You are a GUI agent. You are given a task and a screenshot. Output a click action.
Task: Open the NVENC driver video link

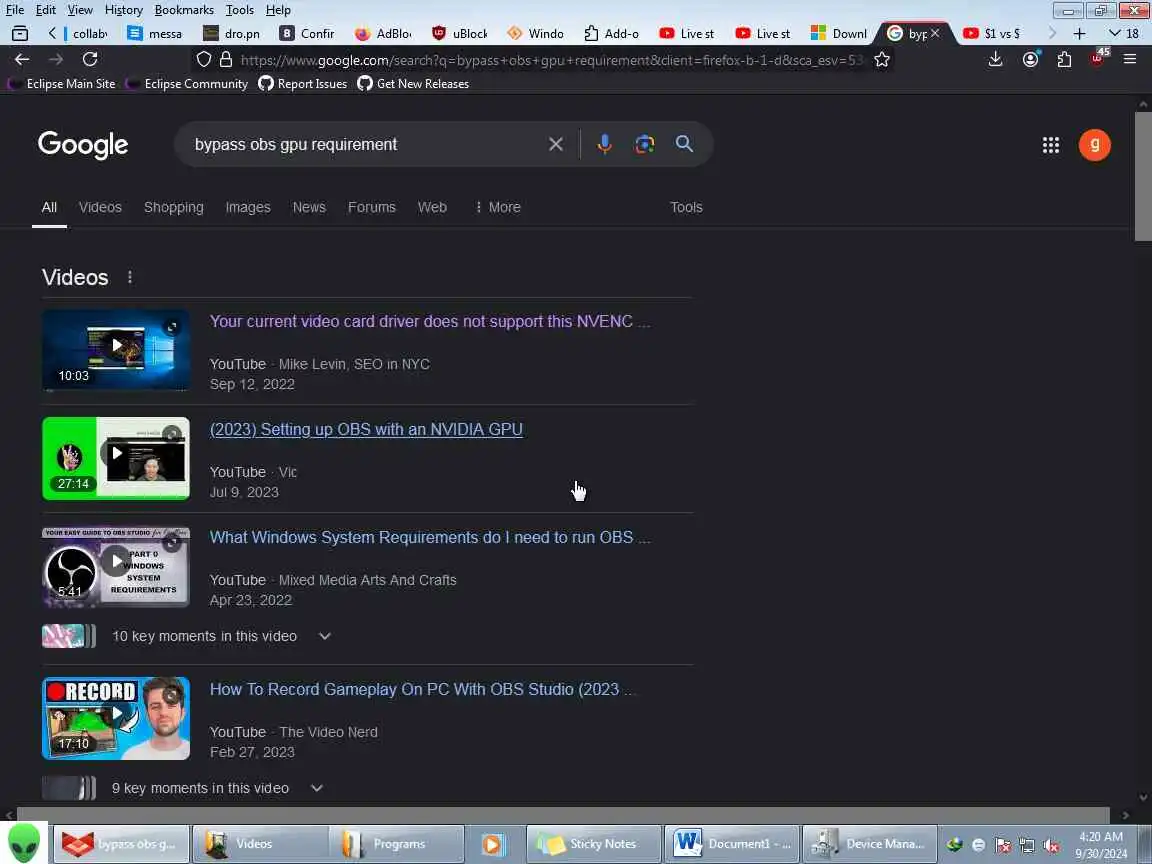pyautogui.click(x=430, y=322)
